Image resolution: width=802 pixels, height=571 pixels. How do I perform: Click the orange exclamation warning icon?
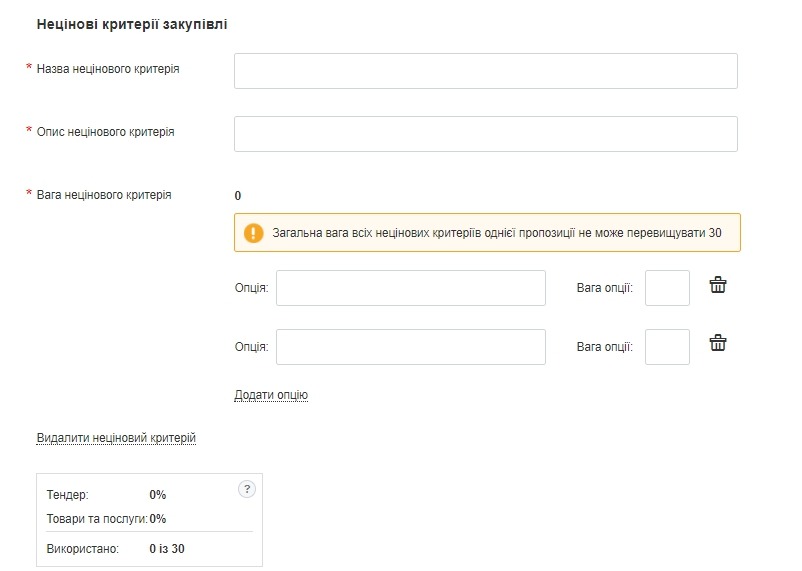pyautogui.click(x=254, y=233)
